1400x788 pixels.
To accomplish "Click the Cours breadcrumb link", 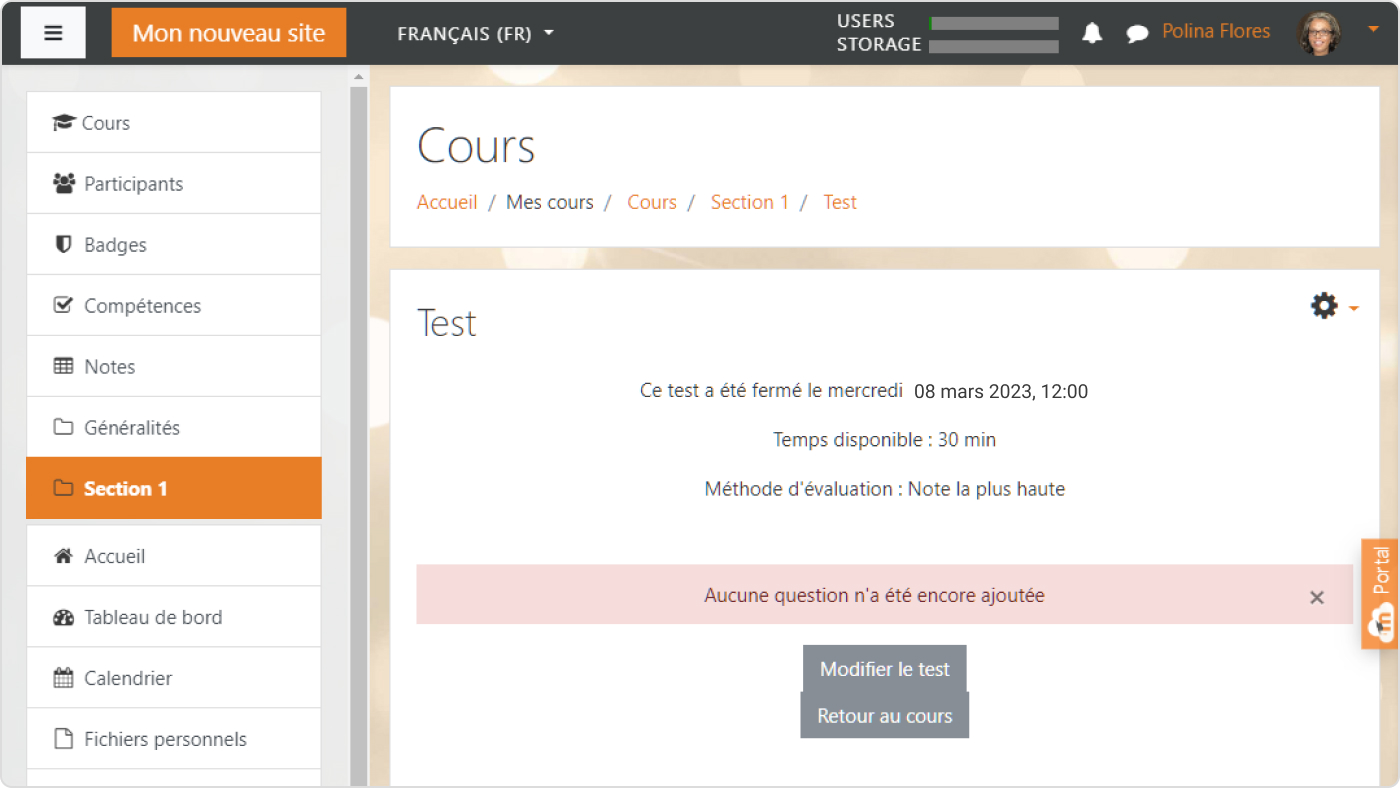I will [x=652, y=202].
